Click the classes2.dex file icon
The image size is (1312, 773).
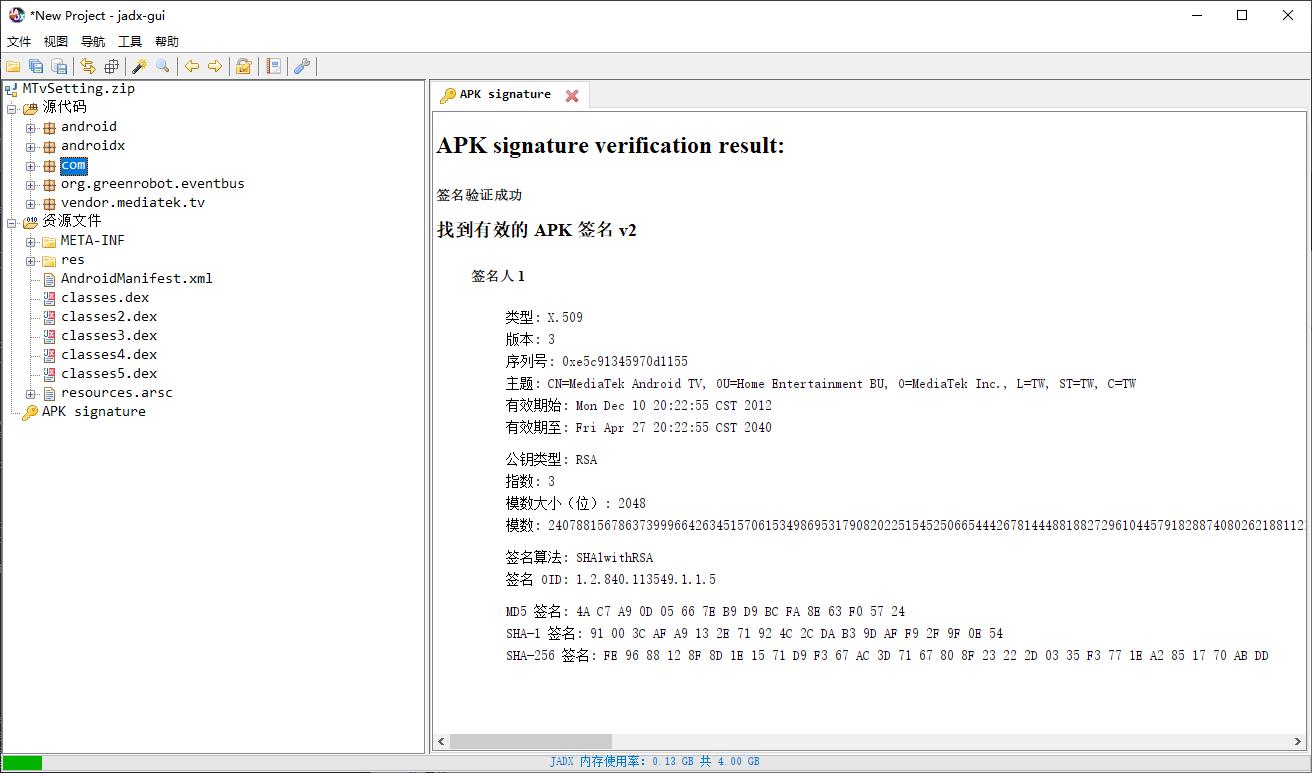point(49,317)
